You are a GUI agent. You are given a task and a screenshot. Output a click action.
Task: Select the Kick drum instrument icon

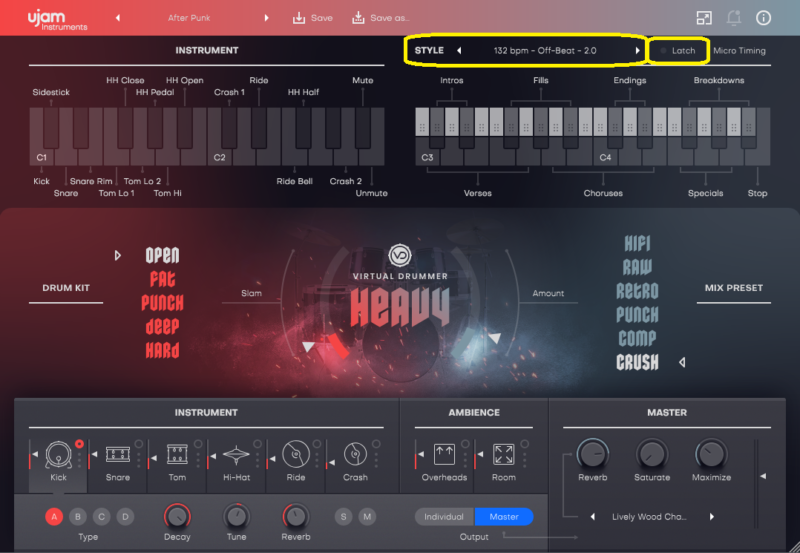coord(59,454)
